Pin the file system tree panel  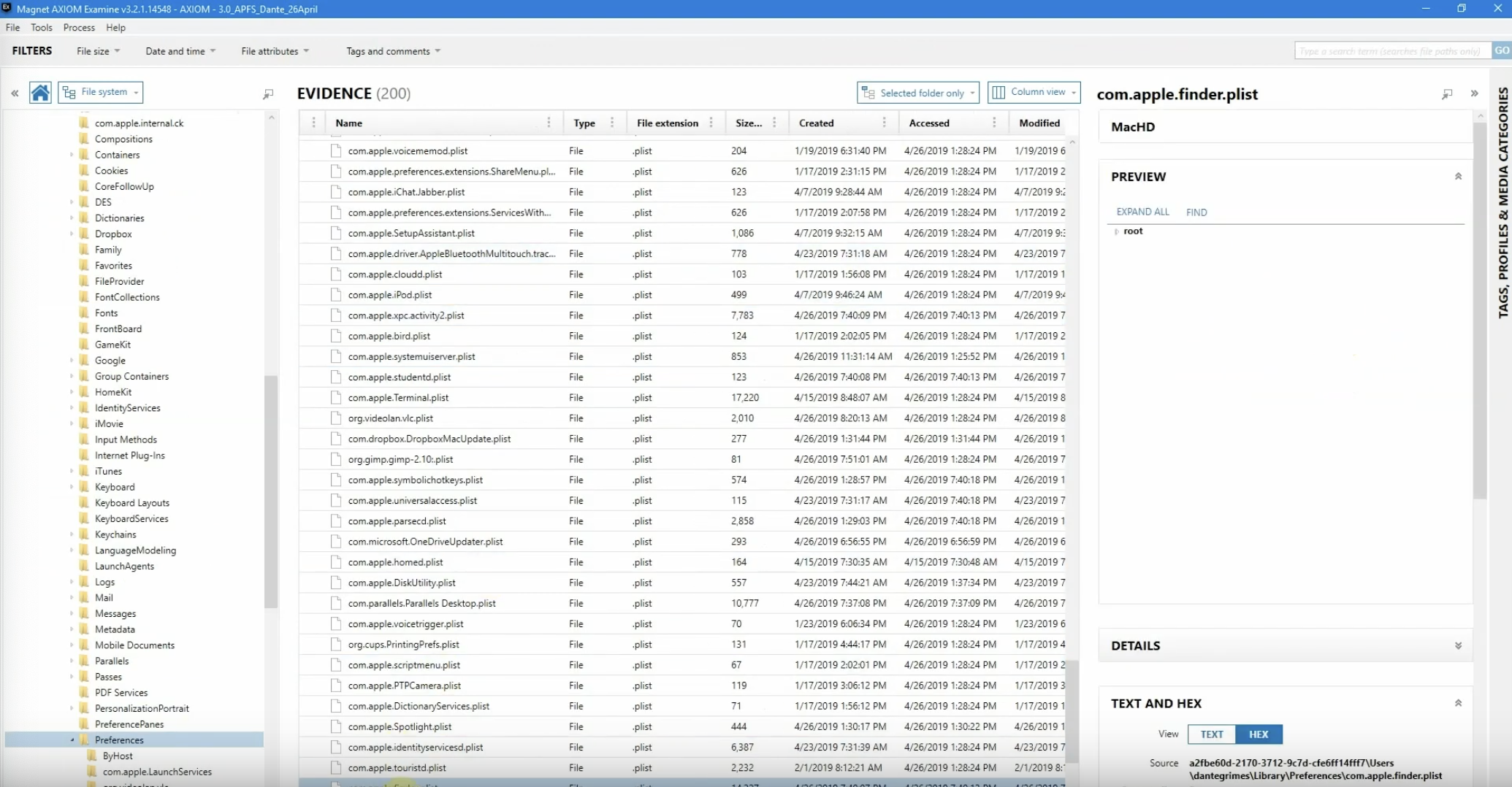coord(268,93)
